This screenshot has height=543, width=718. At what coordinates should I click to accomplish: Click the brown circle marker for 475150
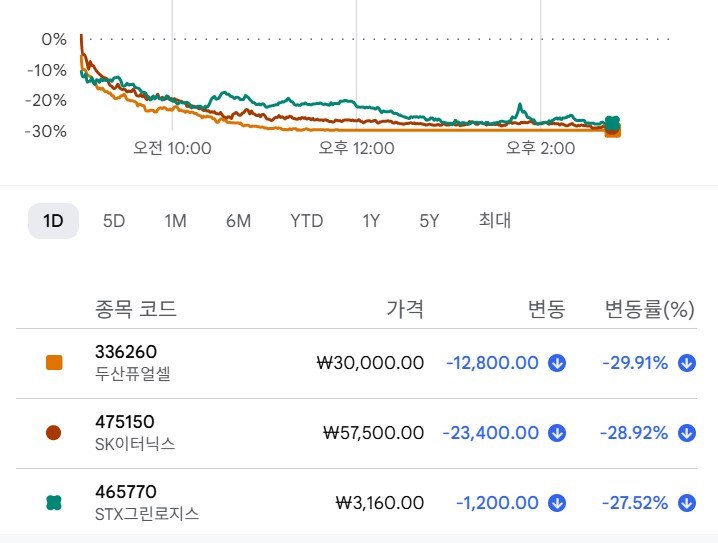[54, 433]
